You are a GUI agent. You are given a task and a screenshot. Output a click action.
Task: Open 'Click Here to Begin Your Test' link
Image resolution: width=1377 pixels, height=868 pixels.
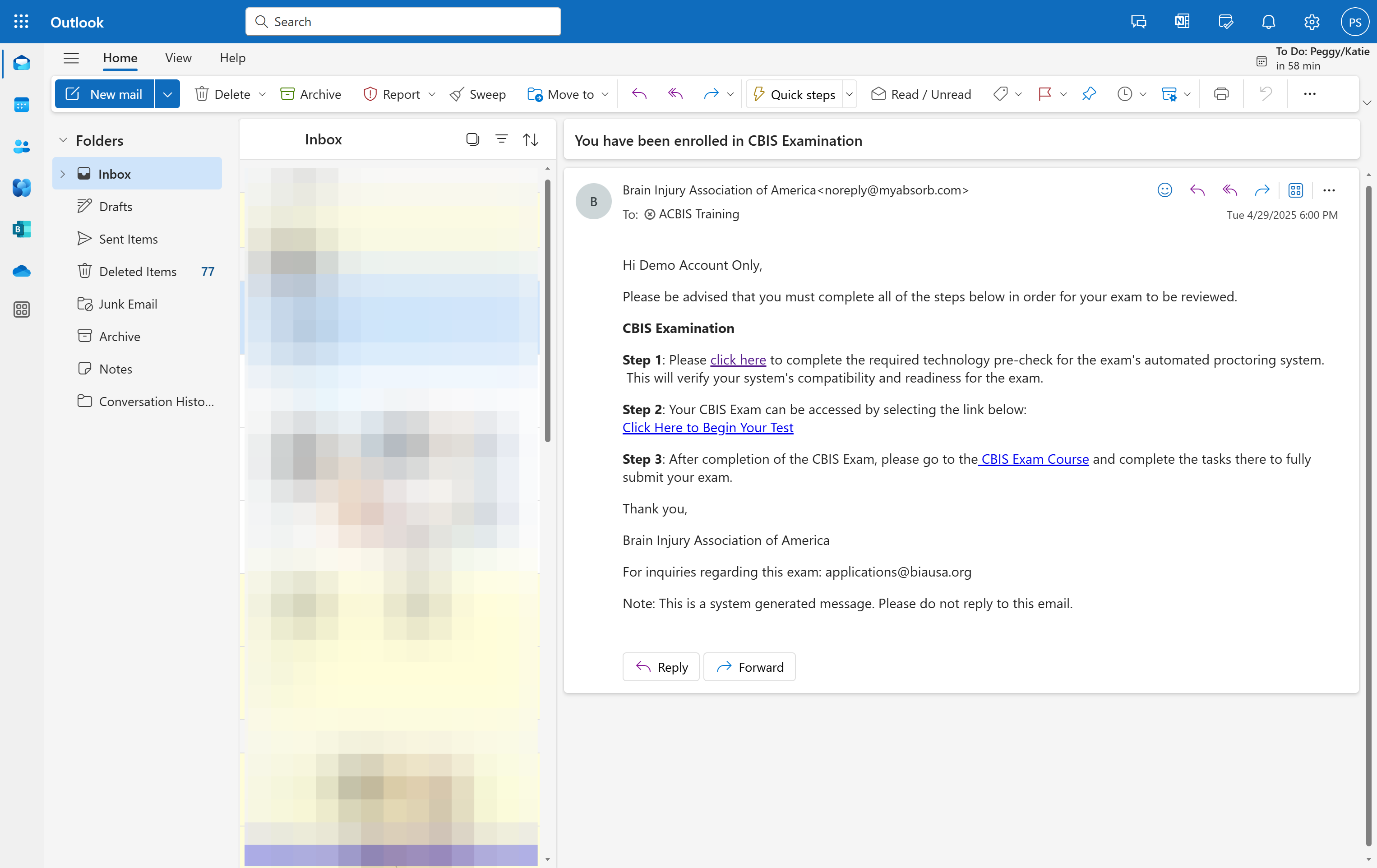point(707,427)
